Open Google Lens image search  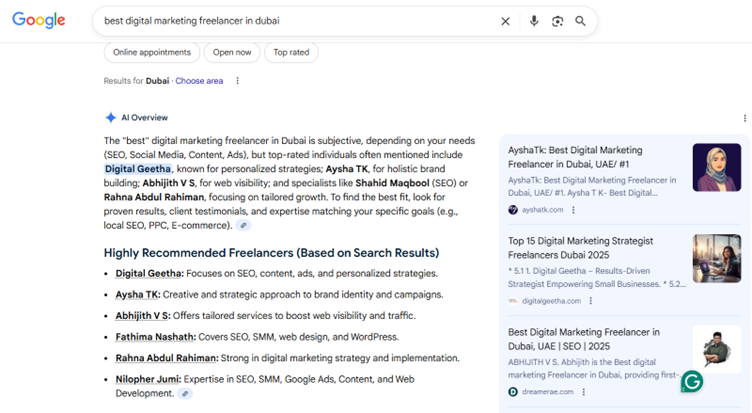click(x=557, y=21)
